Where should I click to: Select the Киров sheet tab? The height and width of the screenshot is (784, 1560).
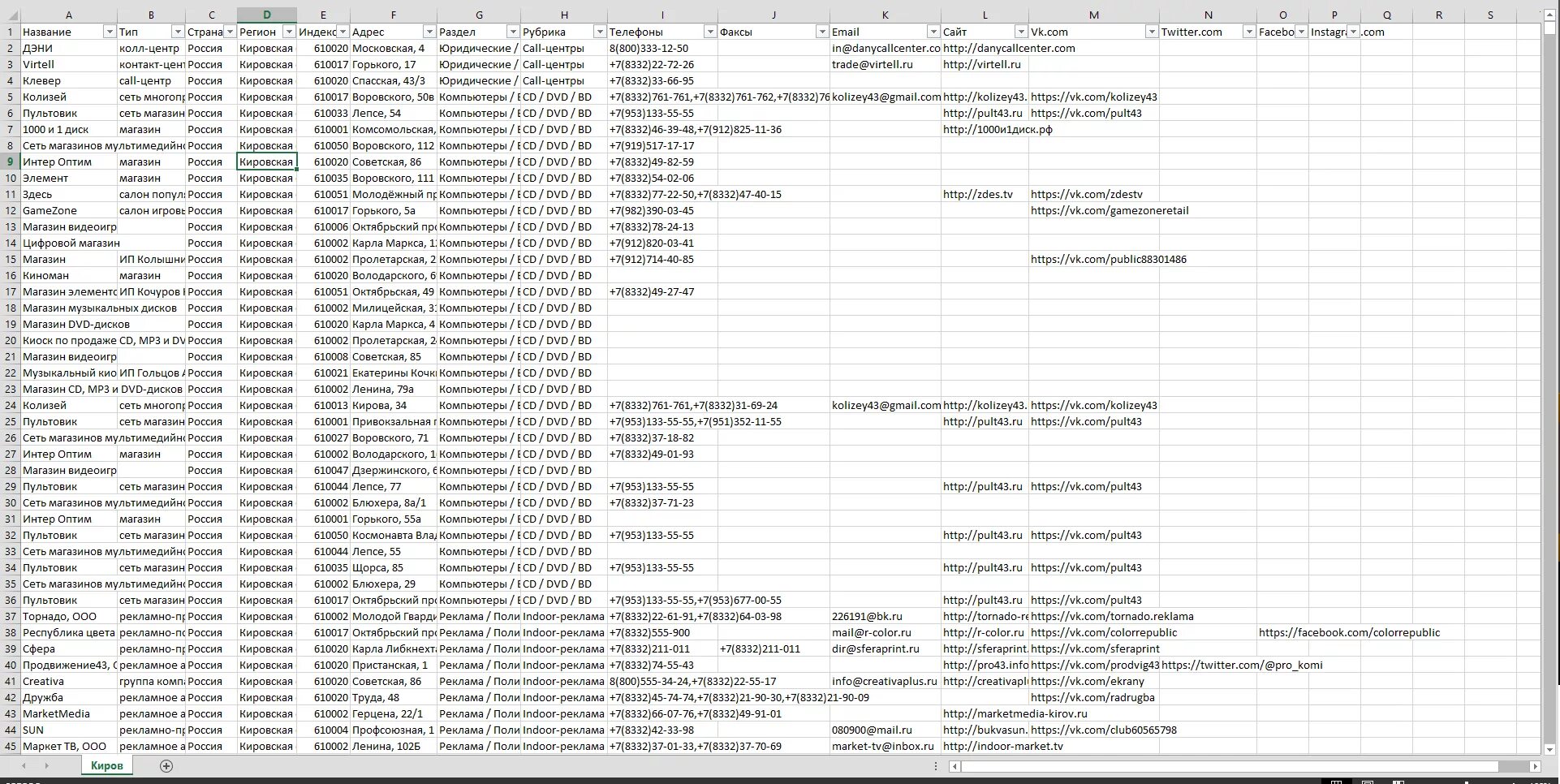107,765
